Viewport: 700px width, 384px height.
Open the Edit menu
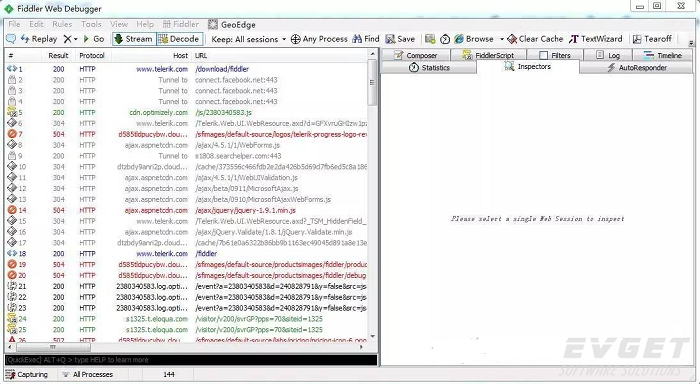pos(36,24)
